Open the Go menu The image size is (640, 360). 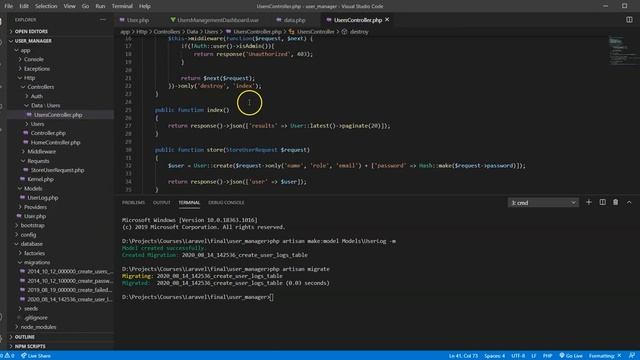[x=85, y=6]
